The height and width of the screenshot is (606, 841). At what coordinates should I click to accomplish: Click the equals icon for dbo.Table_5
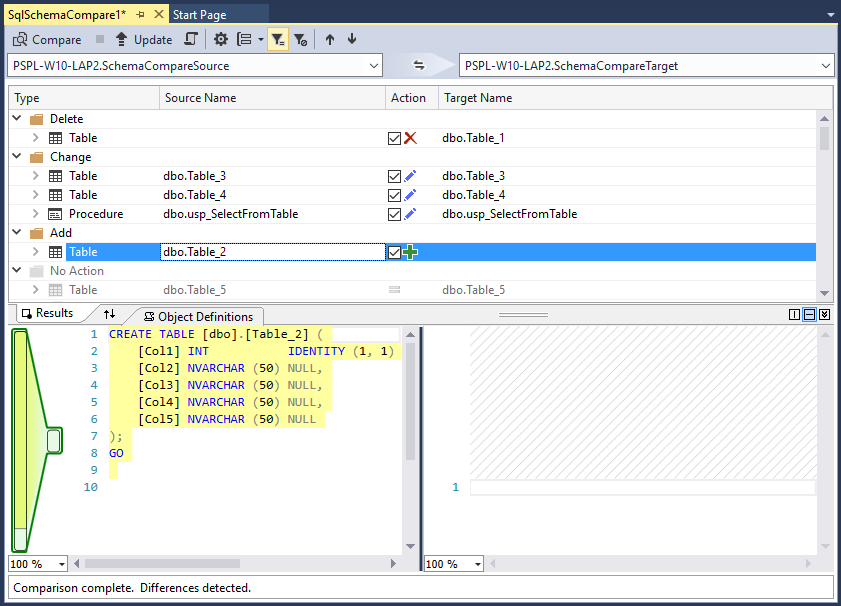click(394, 290)
